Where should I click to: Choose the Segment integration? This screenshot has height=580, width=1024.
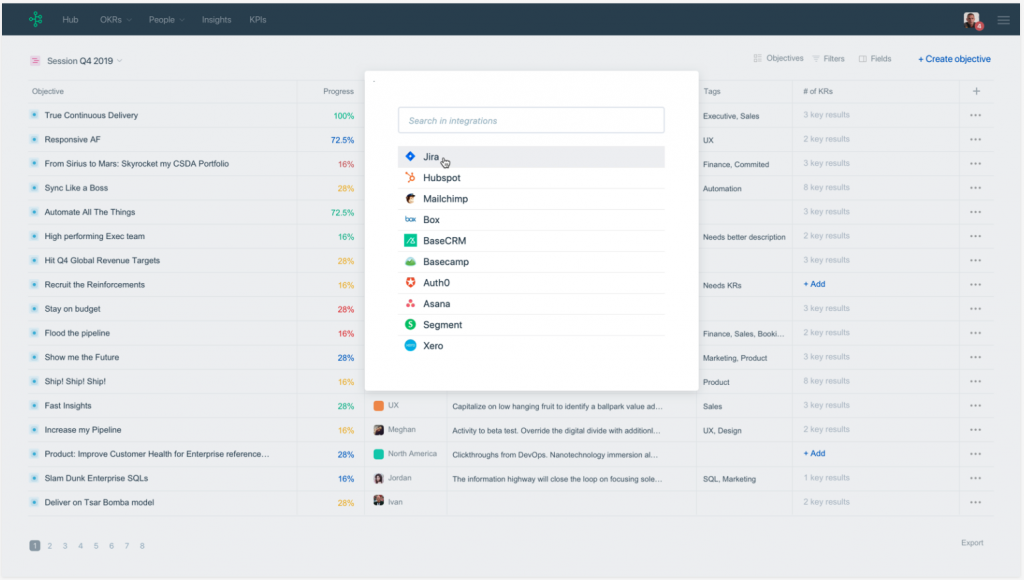point(531,325)
